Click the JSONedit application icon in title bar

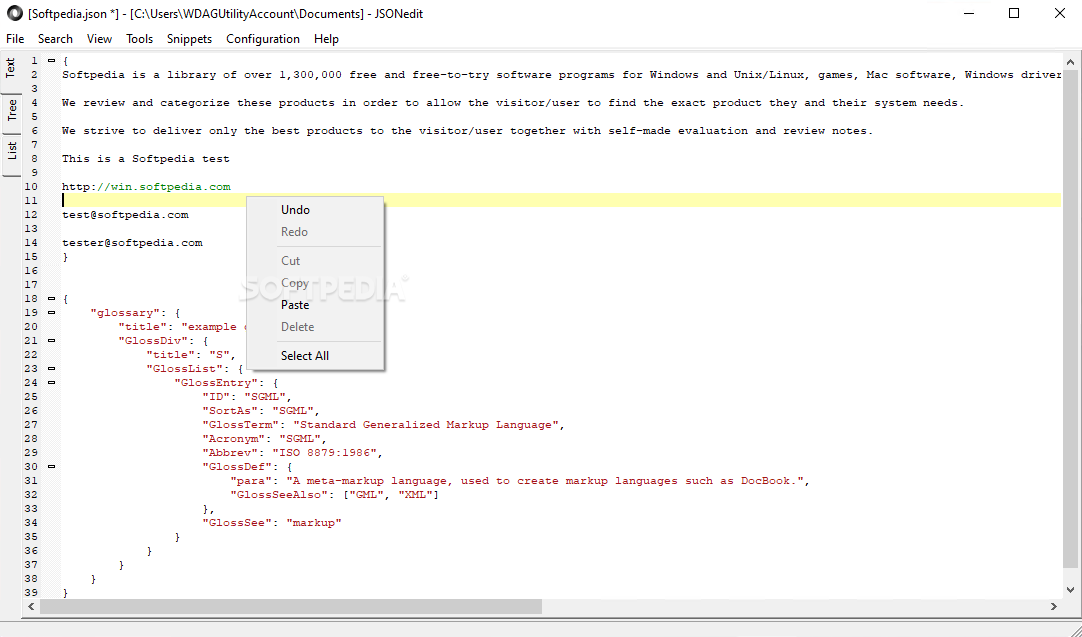coord(14,14)
